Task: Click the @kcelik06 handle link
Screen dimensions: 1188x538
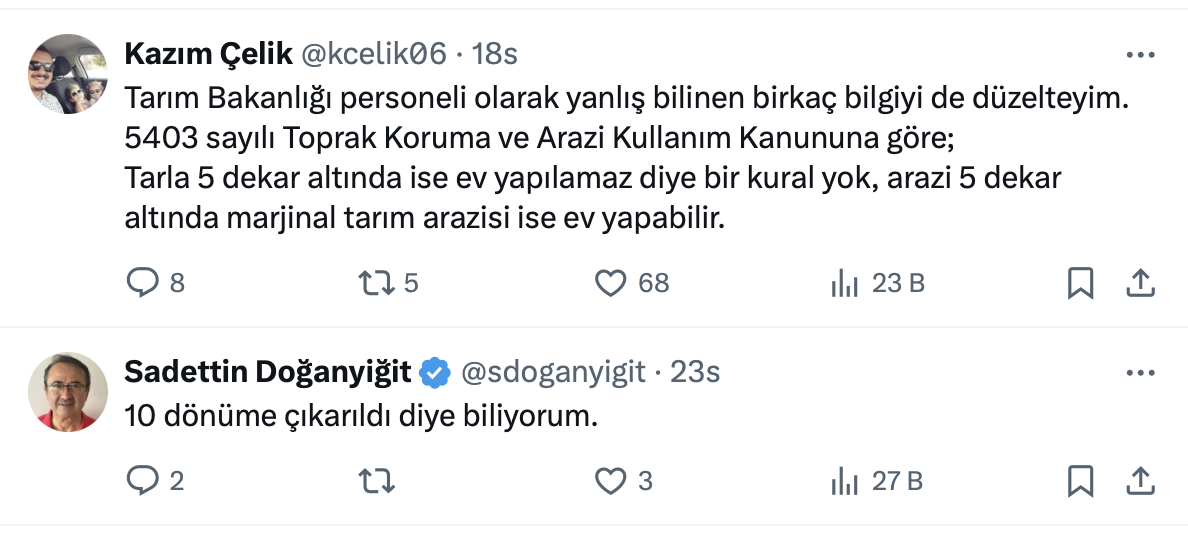Action: click(373, 54)
